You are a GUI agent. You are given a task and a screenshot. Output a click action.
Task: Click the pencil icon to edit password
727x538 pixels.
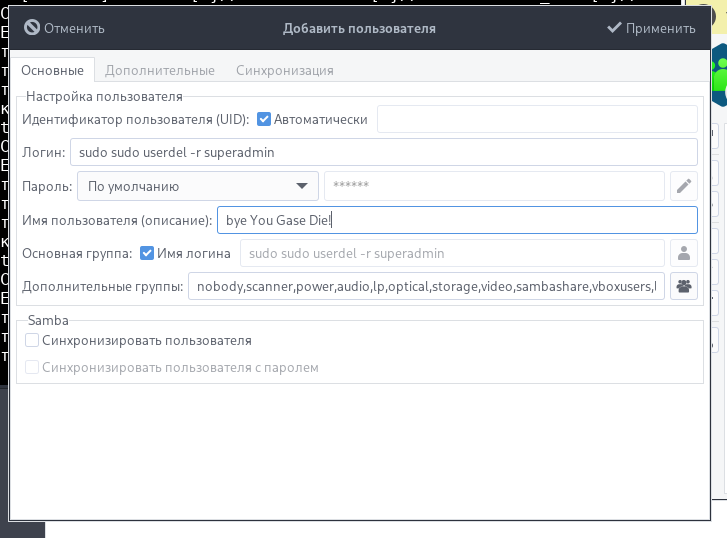click(x=684, y=186)
